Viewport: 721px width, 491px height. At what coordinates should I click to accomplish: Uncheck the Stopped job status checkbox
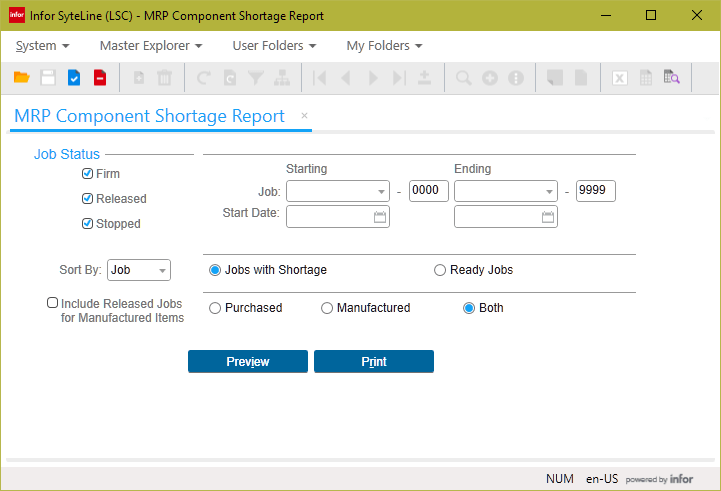click(87, 223)
